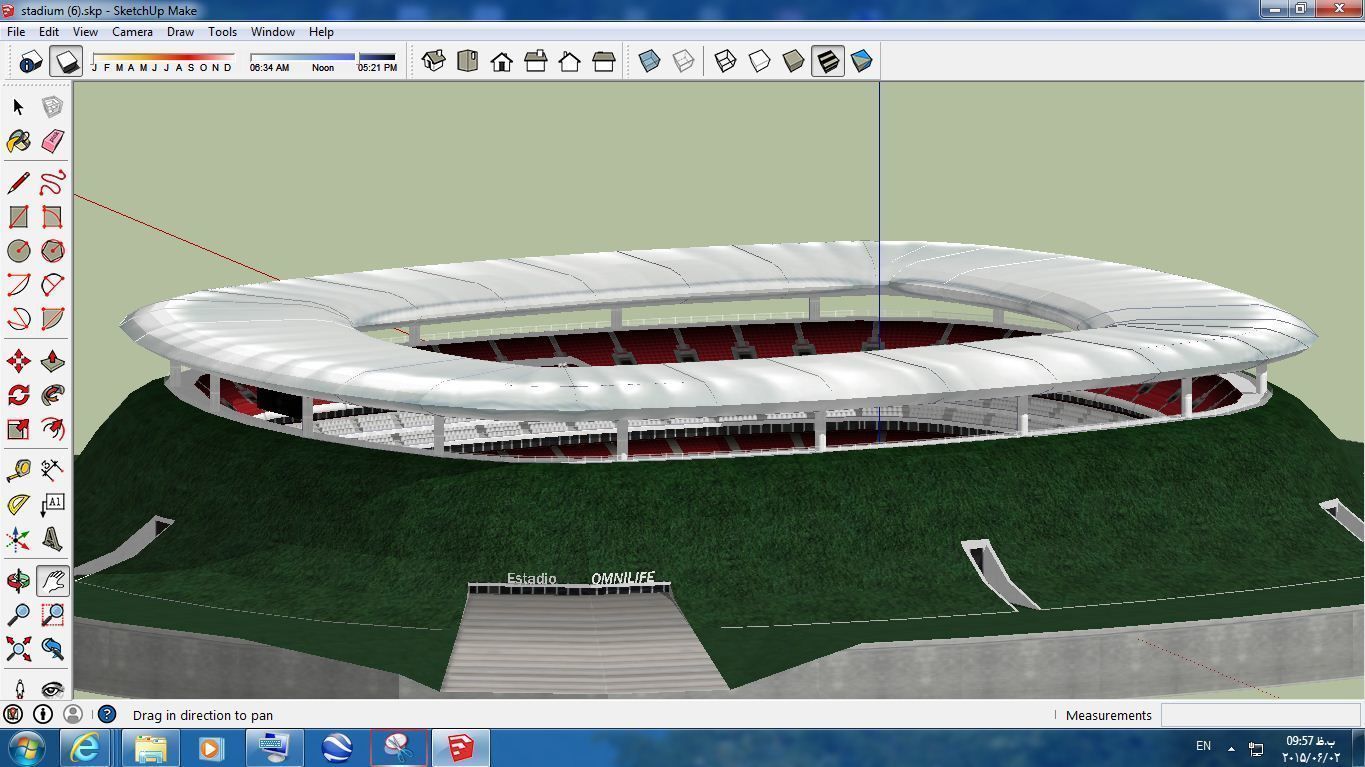Select the Polygon tool
This screenshot has height=767, width=1365.
(52, 250)
